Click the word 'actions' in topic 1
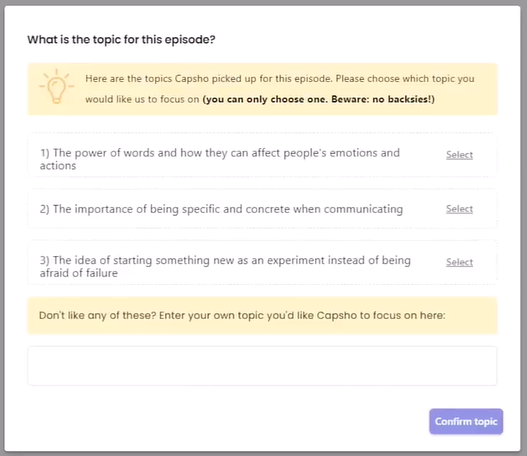Image resolution: width=527 pixels, height=456 pixels. [x=58, y=166]
